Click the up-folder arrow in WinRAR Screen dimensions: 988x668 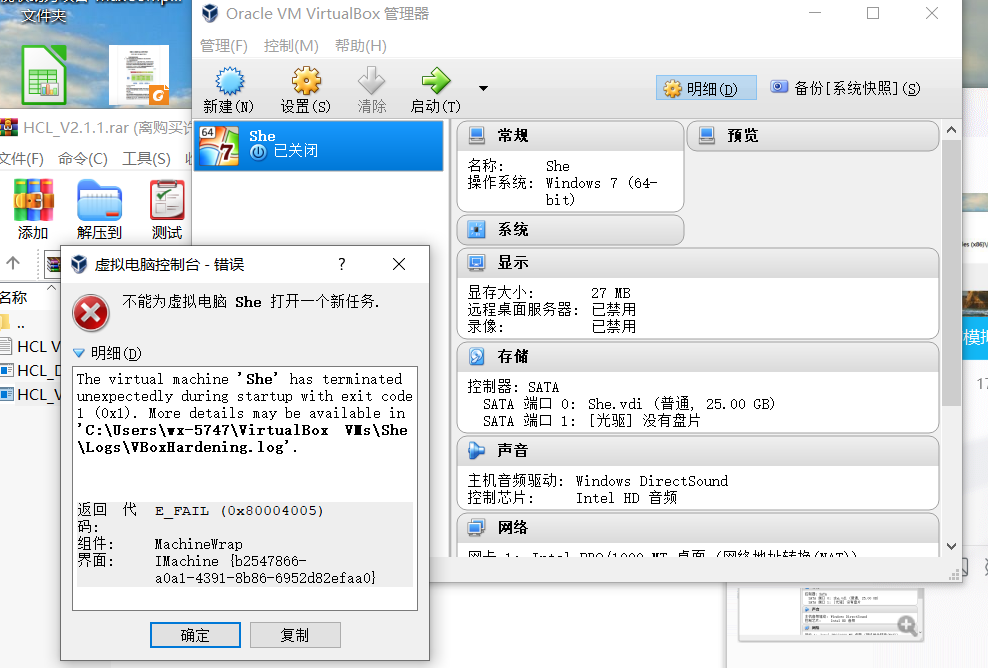click(13, 263)
